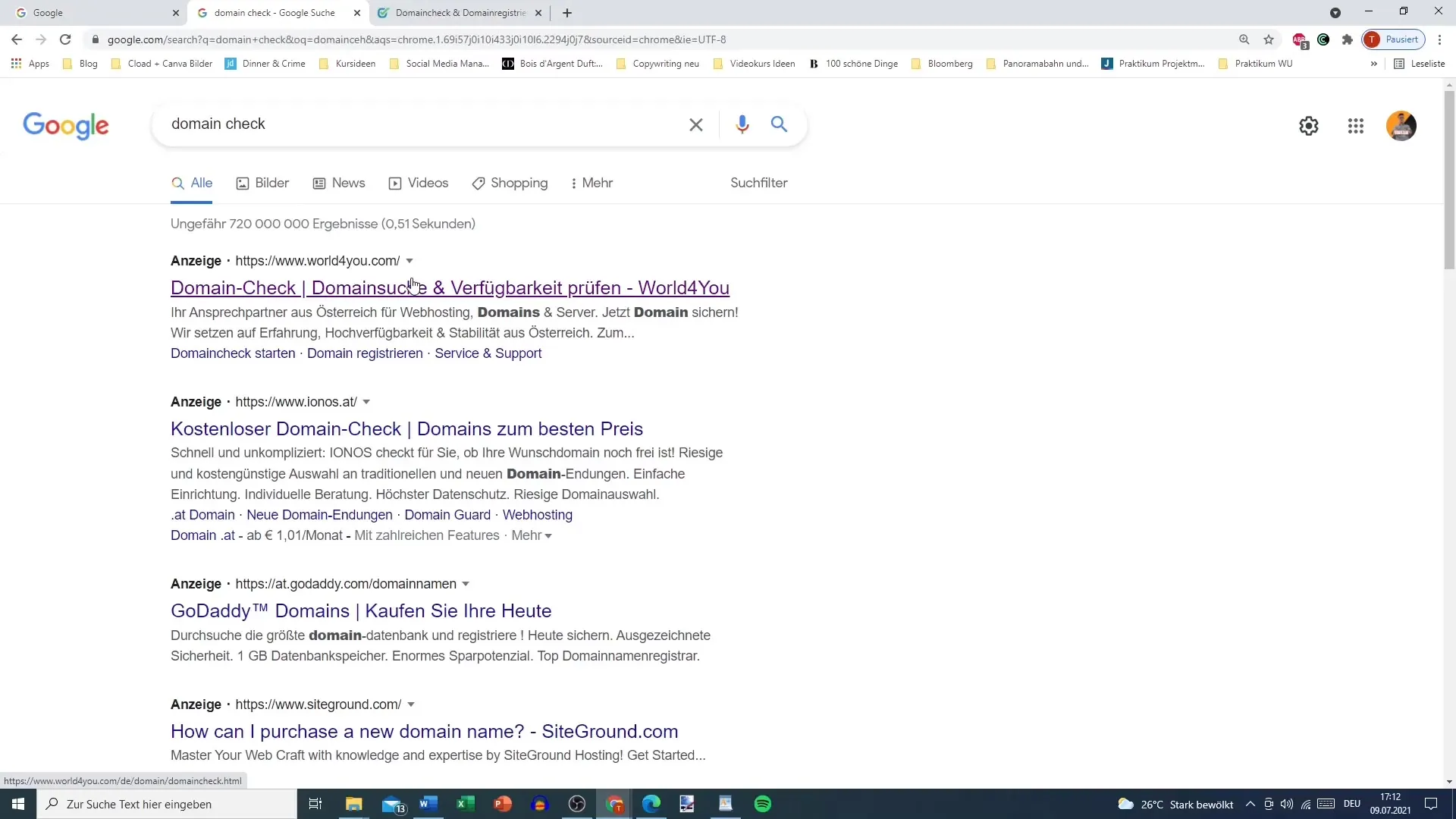Clear the search box with the X icon
Image resolution: width=1456 pixels, height=819 pixels.
[x=695, y=124]
